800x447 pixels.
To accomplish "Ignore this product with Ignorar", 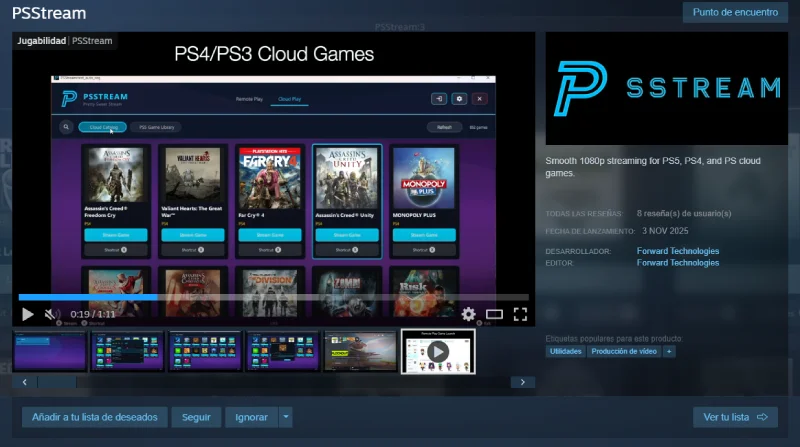I will tap(250, 417).
